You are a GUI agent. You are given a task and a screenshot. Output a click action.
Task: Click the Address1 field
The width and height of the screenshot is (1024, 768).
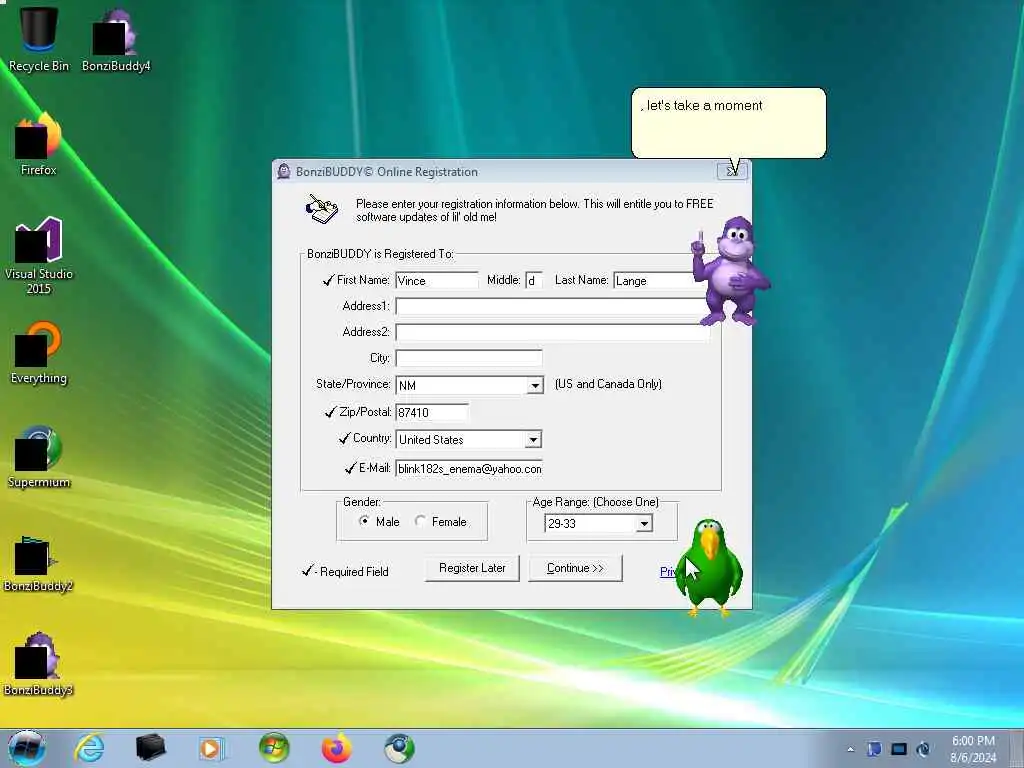click(552, 307)
